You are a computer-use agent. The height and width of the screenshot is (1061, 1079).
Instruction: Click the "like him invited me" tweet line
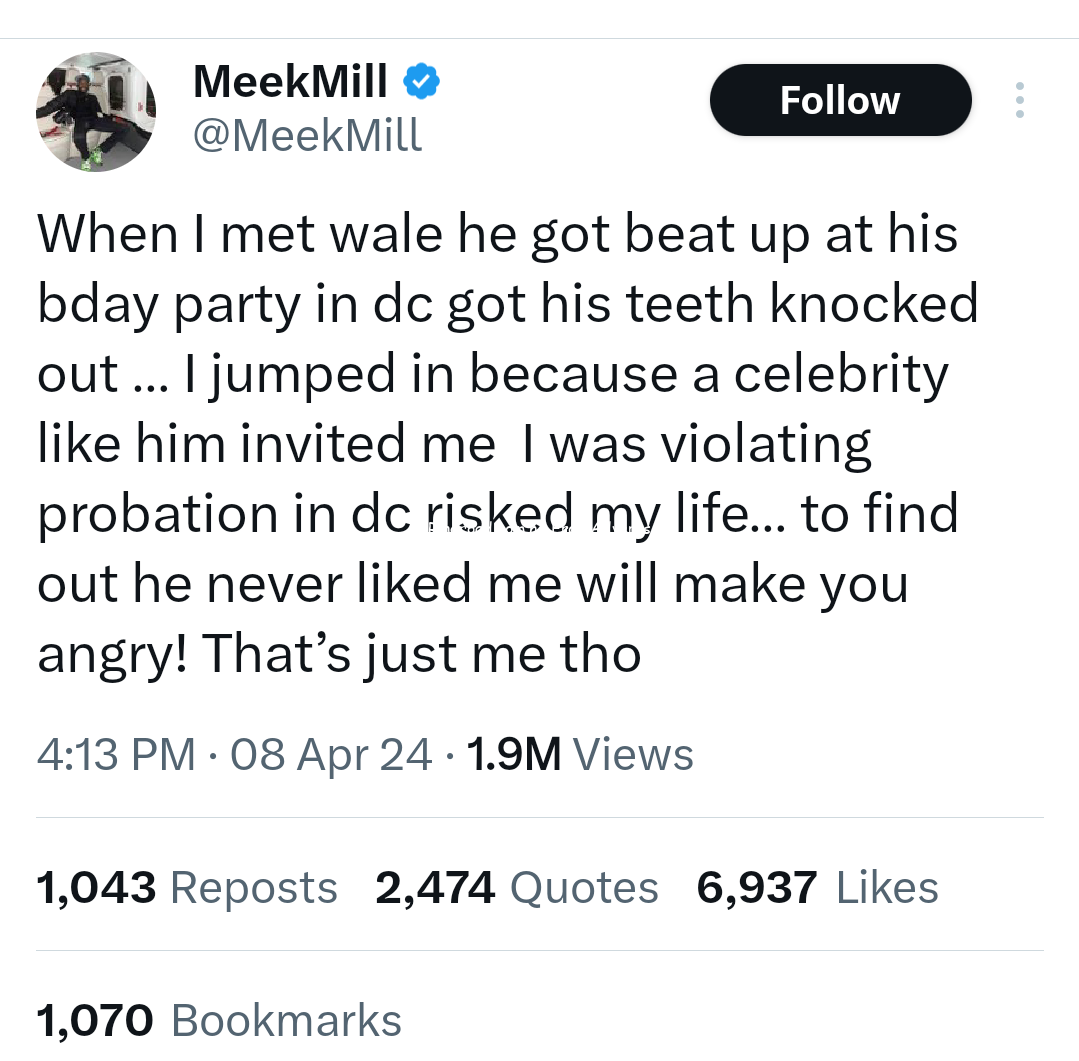click(x=455, y=445)
